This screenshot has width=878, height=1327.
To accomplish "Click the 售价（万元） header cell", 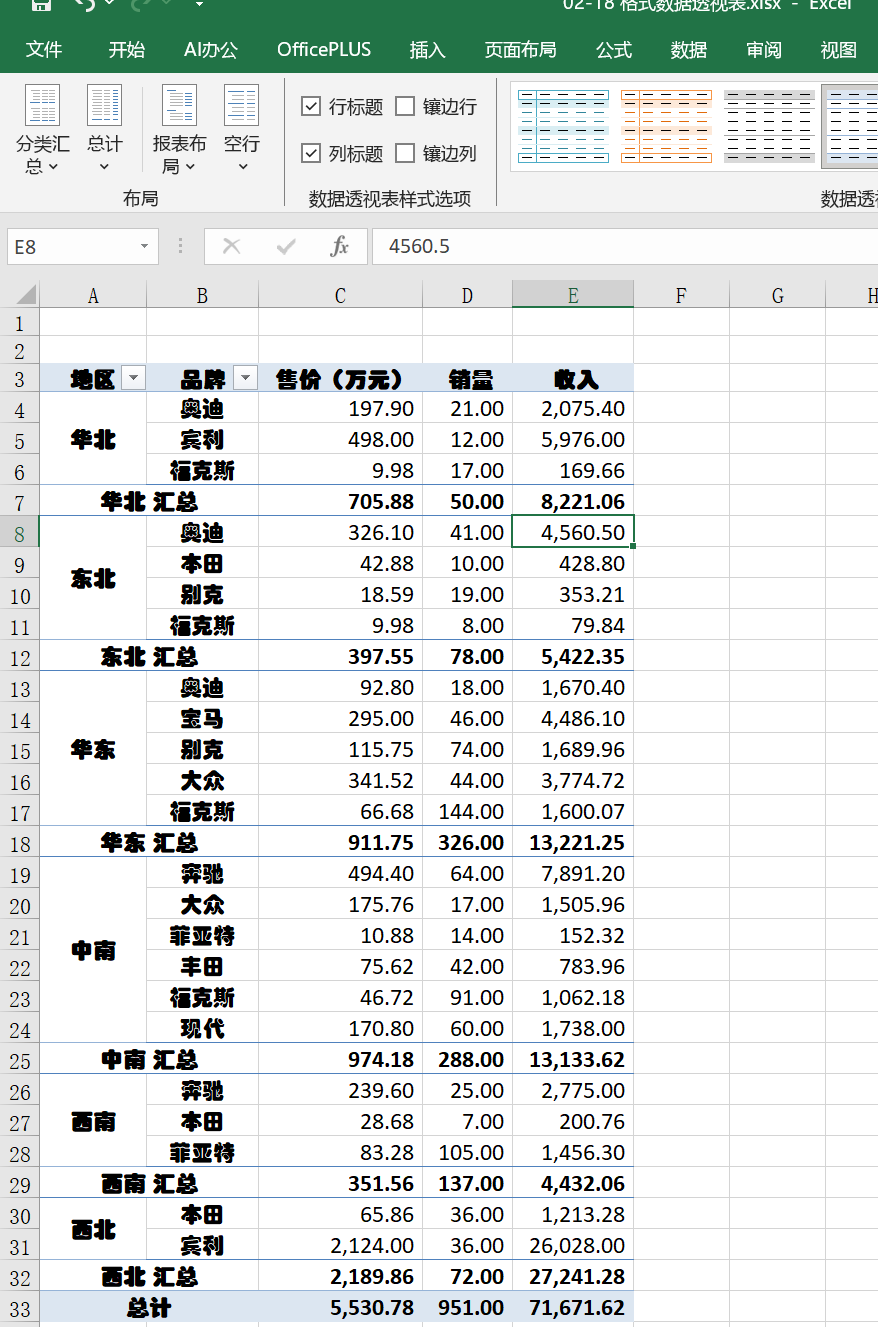I will pos(340,378).
